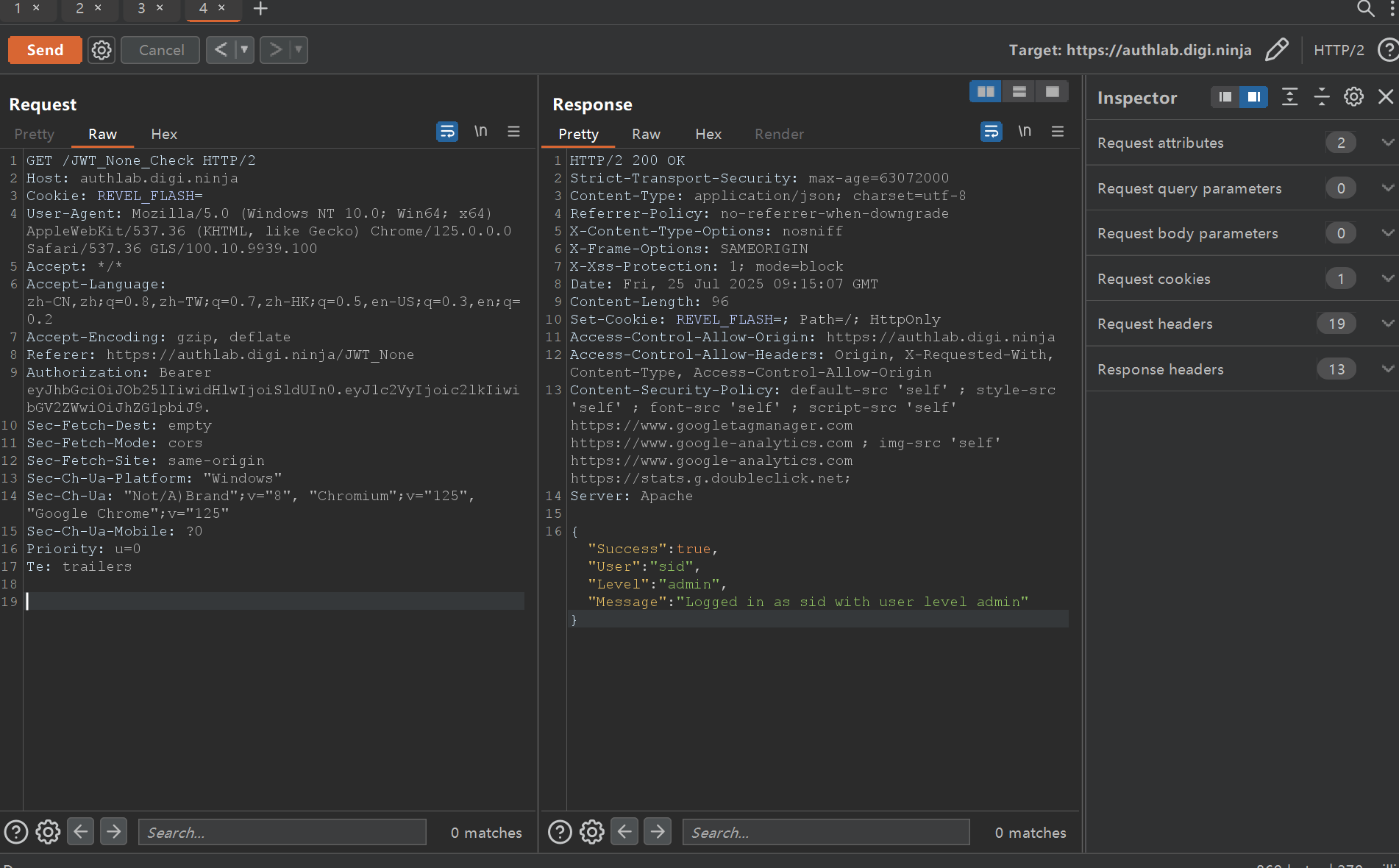Close the Inspector panel

pos(1386,97)
